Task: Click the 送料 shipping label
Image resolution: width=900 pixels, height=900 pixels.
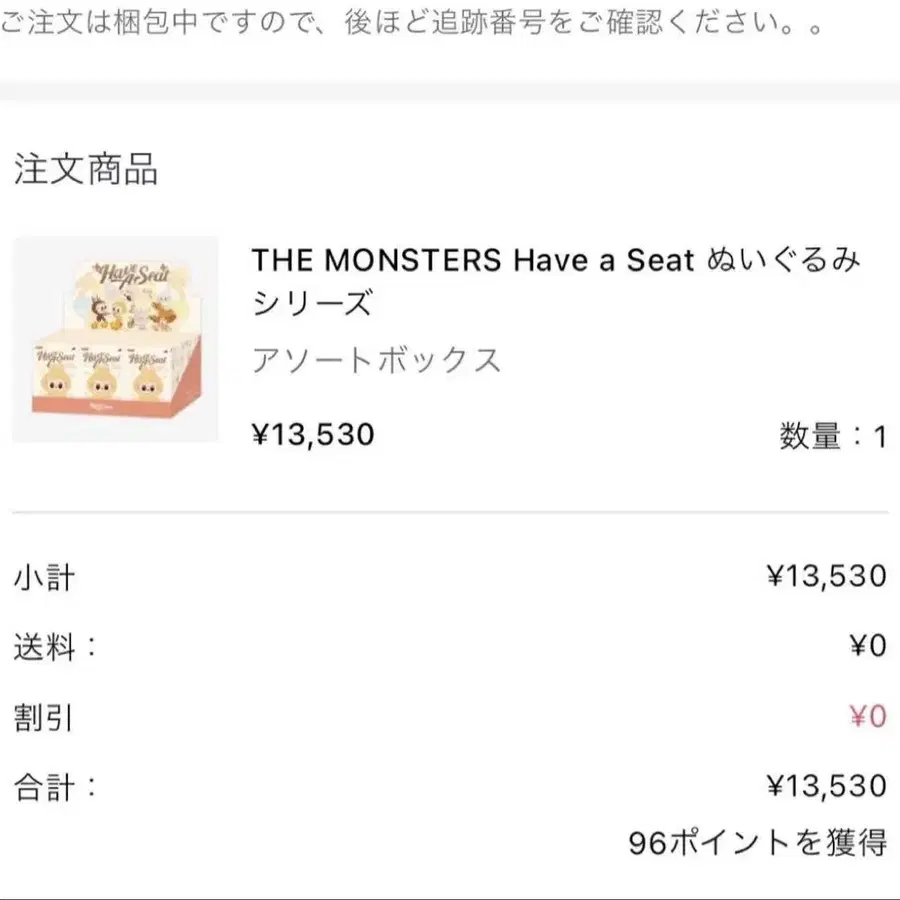Action: [55, 647]
